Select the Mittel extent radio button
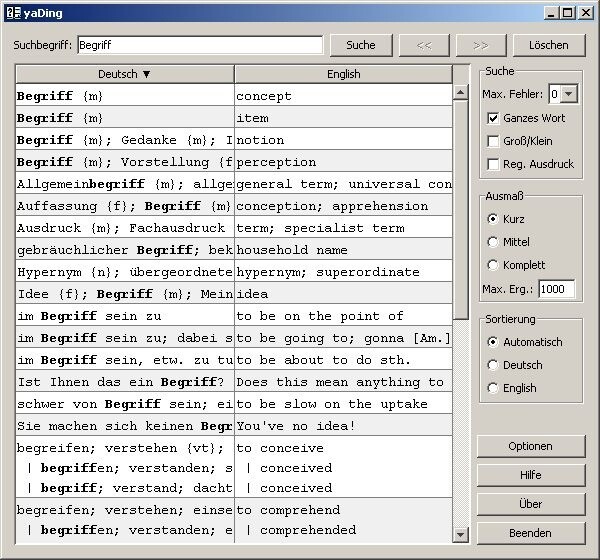This screenshot has height=560, width=600. (493, 242)
